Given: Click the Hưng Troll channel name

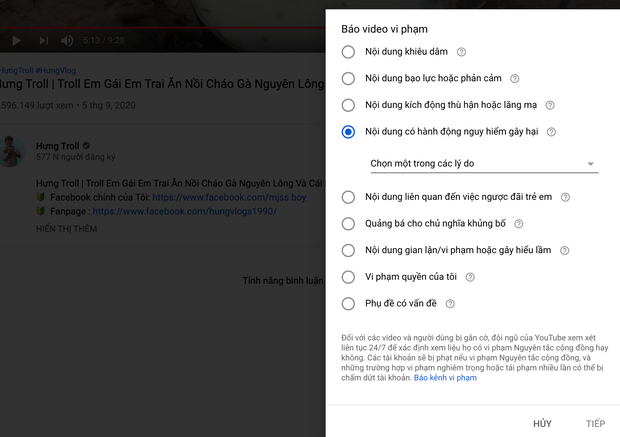Looking at the screenshot, I should (x=58, y=146).
